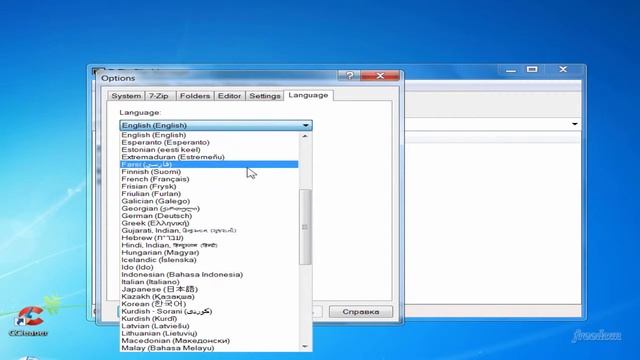The width and height of the screenshot is (640, 360).
Task: Select the Hebrew entry
Action: tap(209, 238)
